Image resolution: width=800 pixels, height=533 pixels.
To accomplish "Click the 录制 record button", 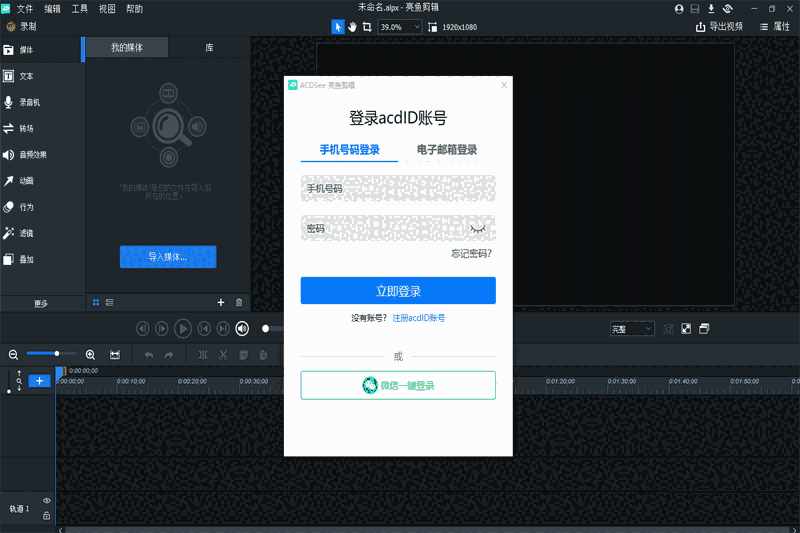I will click(x=21, y=26).
